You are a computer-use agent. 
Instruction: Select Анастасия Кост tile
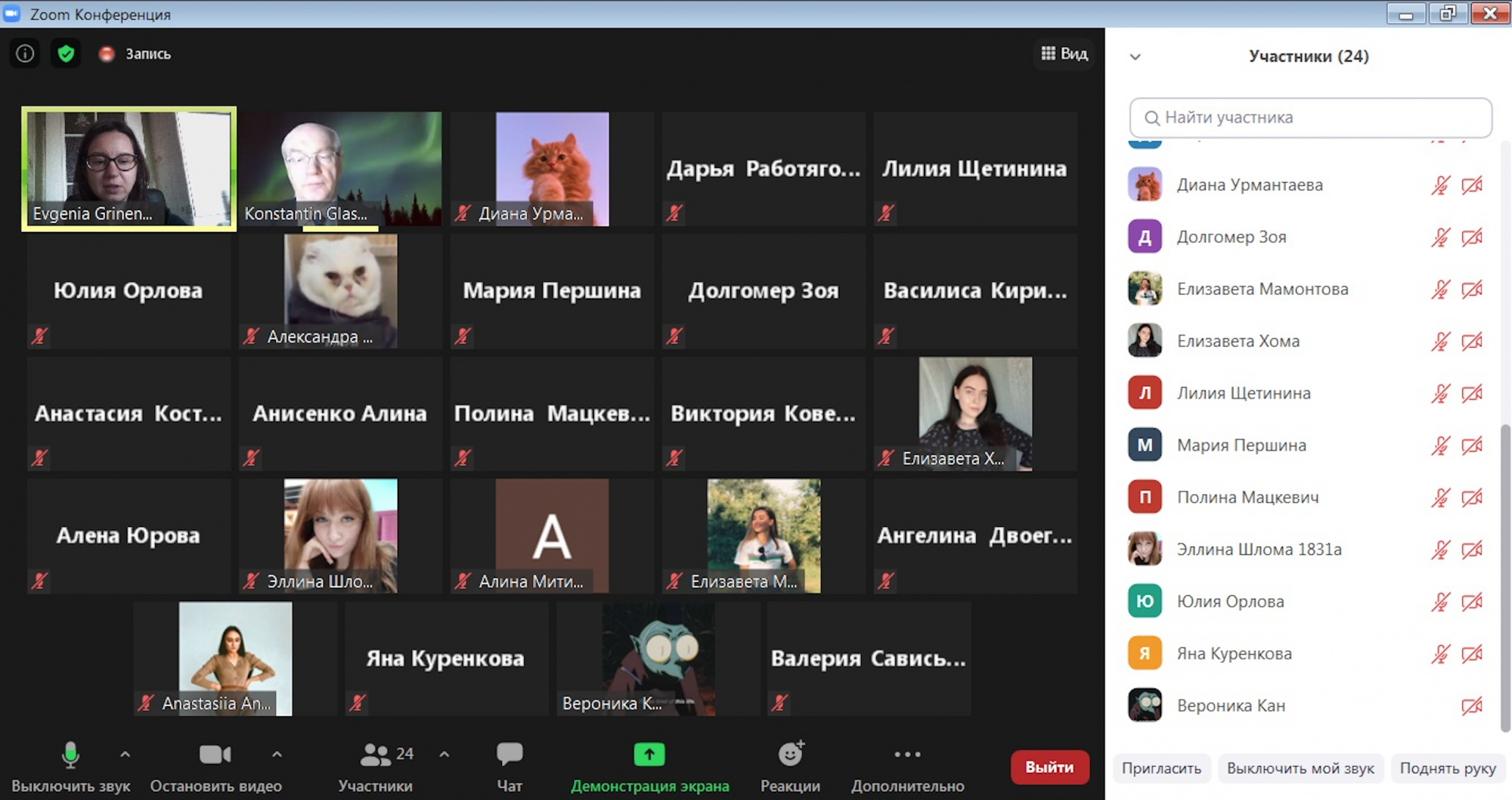click(129, 414)
